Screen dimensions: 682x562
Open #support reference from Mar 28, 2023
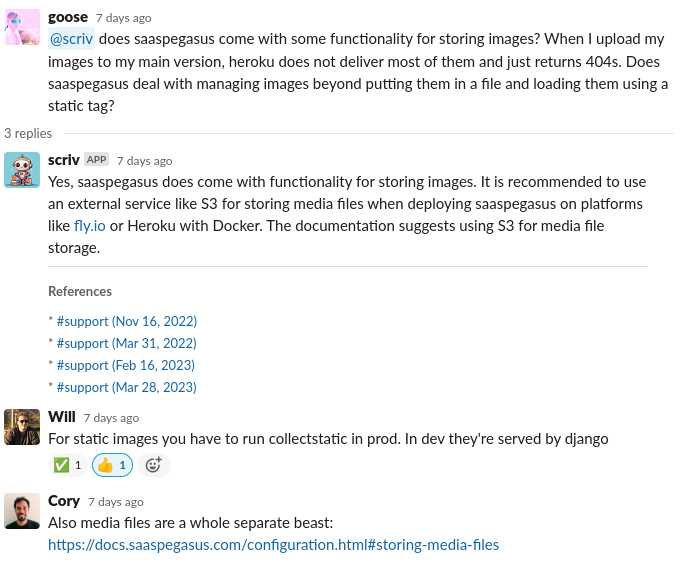pyautogui.click(x=127, y=387)
